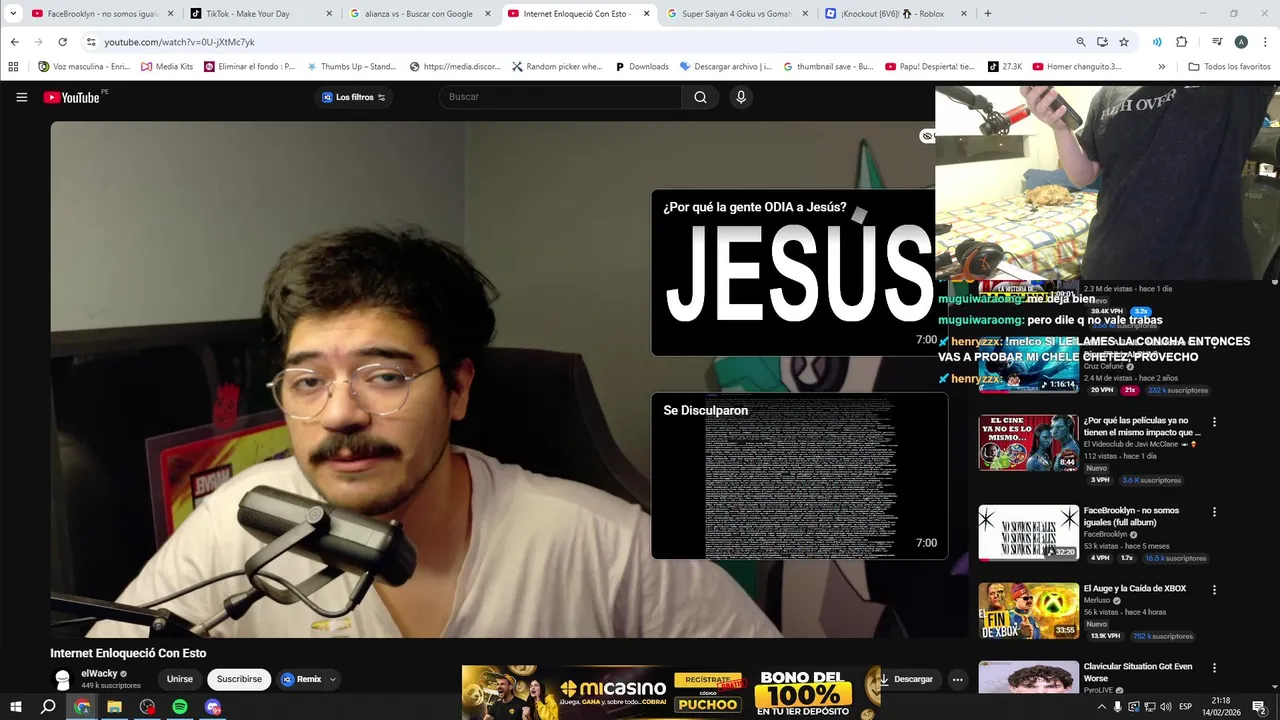
Task: Click the install app icon in address bar
Action: (1102, 42)
